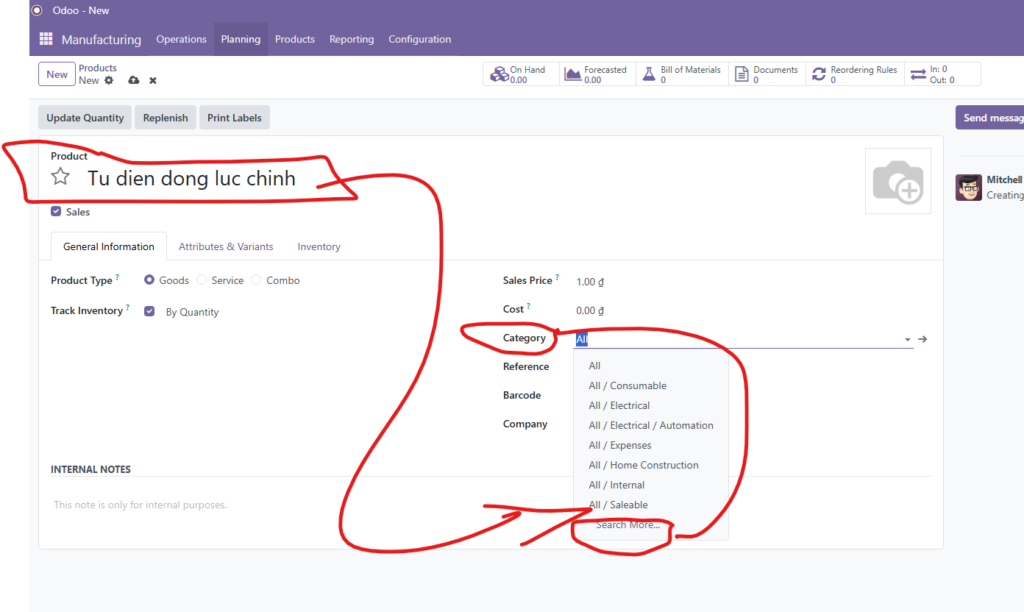Choose All / Electrical / Automation category

pos(651,426)
